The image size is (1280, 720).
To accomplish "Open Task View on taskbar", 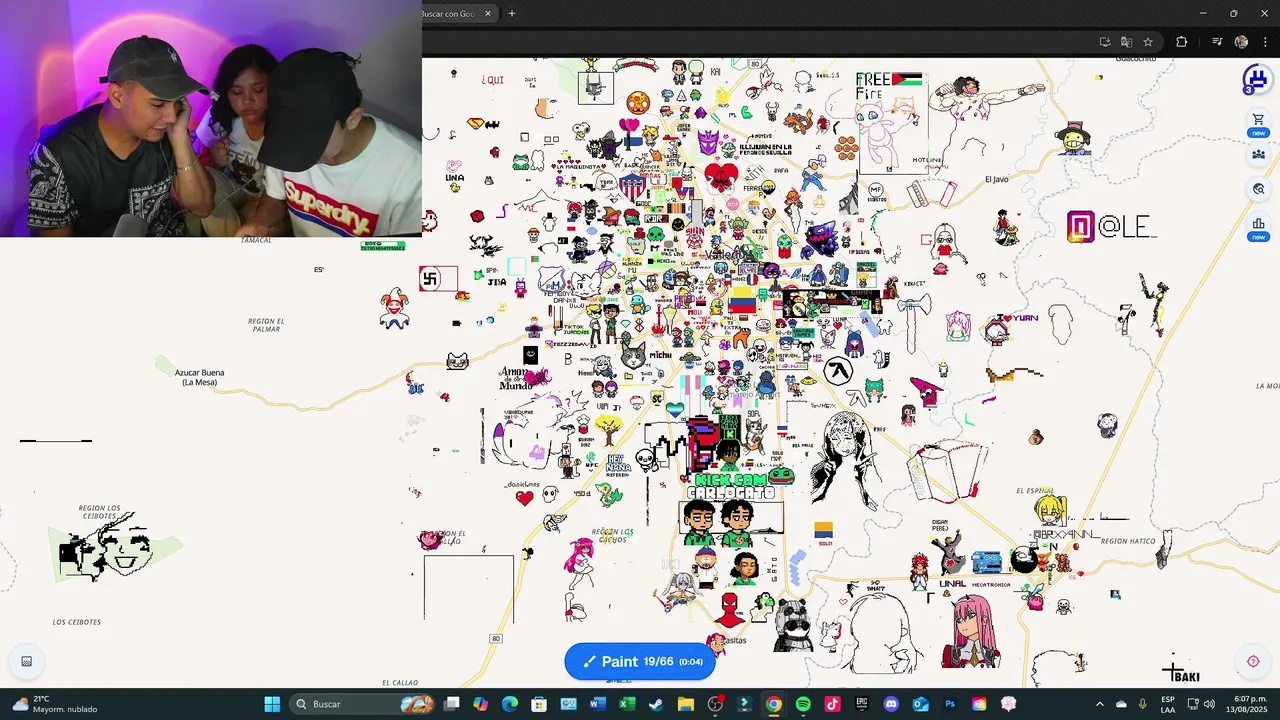I will pos(452,704).
